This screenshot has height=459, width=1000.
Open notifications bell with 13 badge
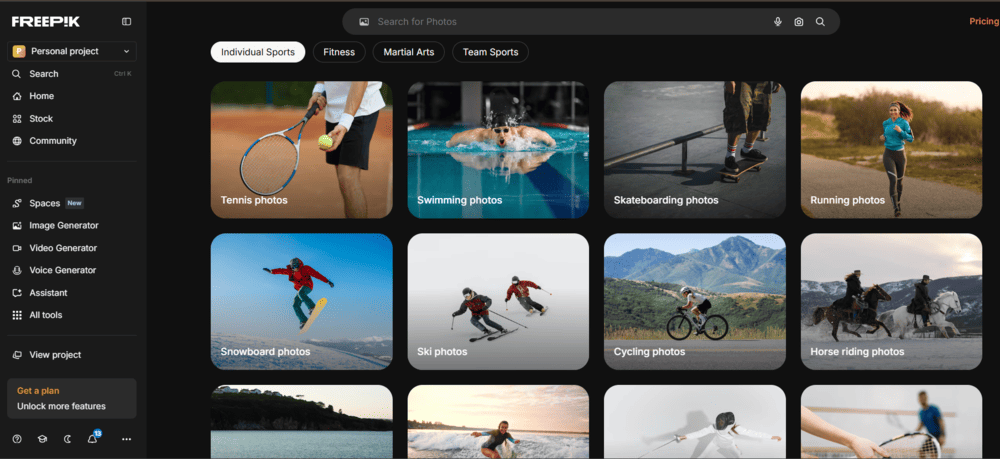tap(92, 439)
